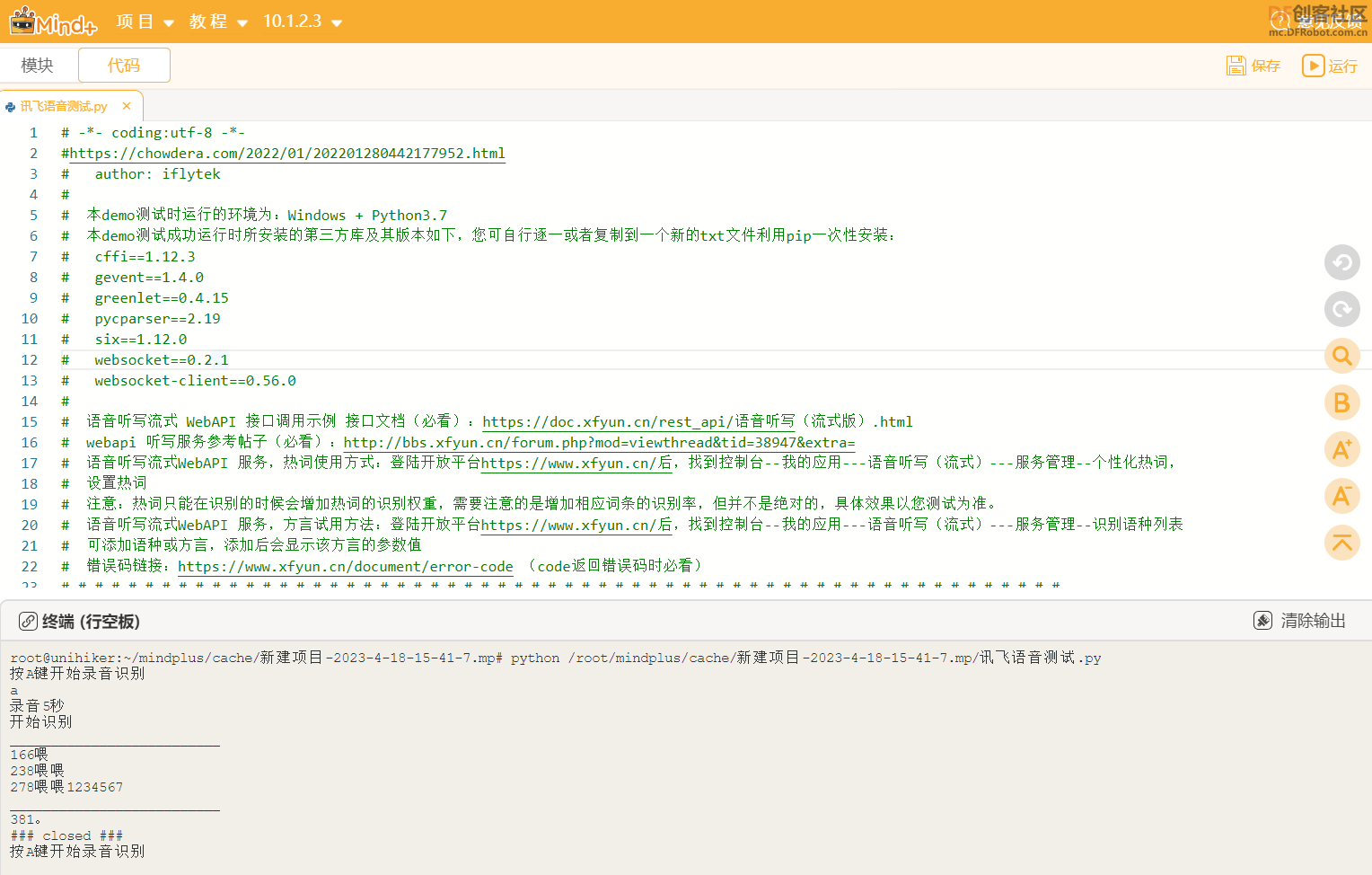Decrease font size with A- button
Screen dimensions: 1372x875
click(1342, 496)
